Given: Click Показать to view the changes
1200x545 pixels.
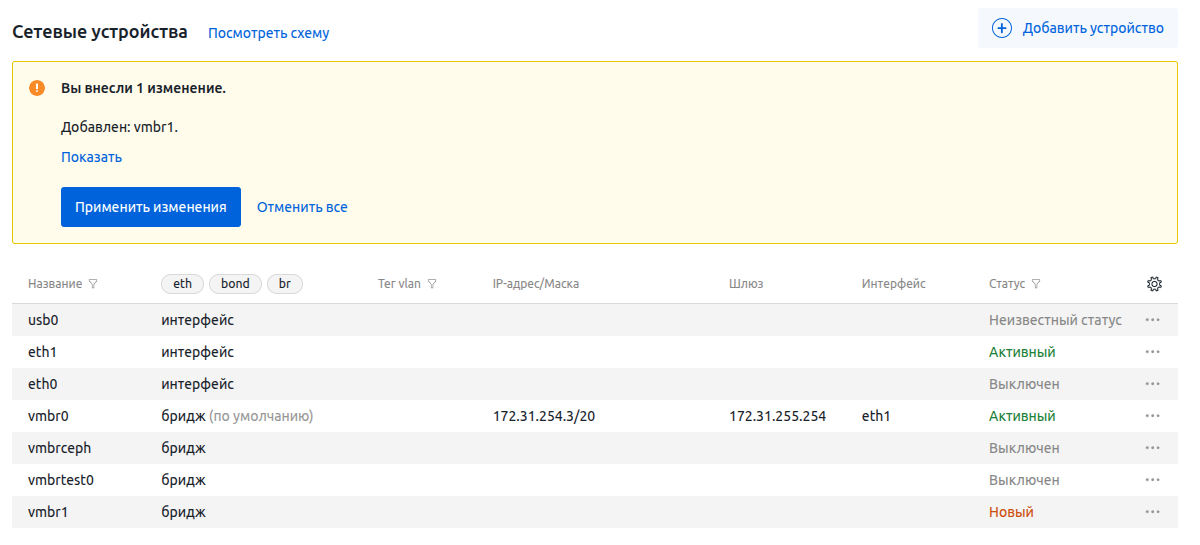Looking at the screenshot, I should [91, 157].
